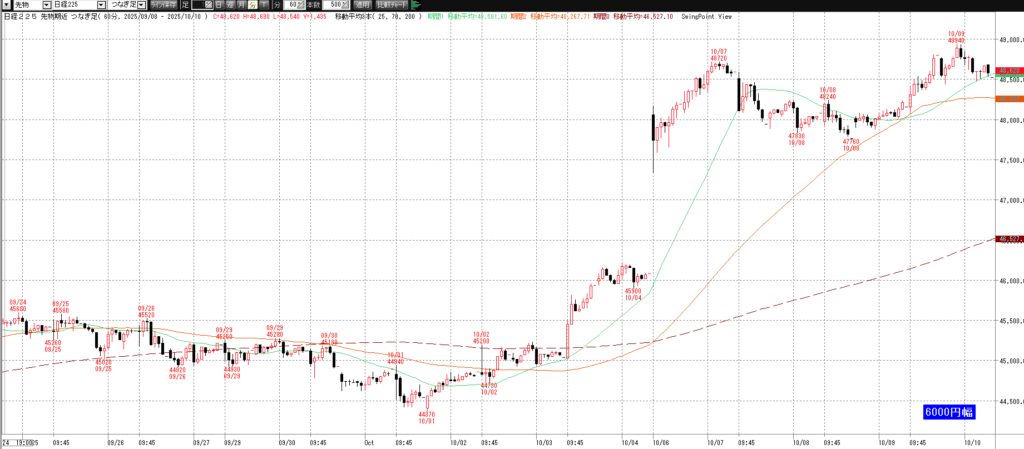Click the 60 minutes interval field
1024x449 pixels.
(291, 5)
